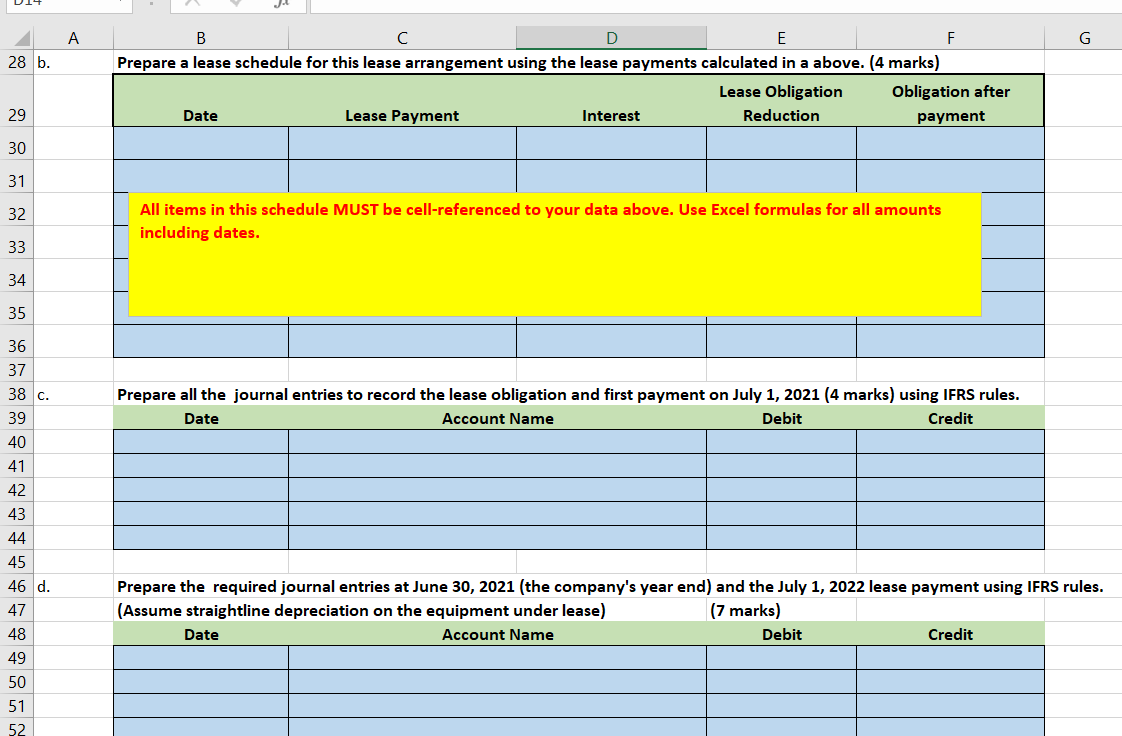Click the straightline depreciation assumption text
The width and height of the screenshot is (1122, 736).
[x=361, y=610]
